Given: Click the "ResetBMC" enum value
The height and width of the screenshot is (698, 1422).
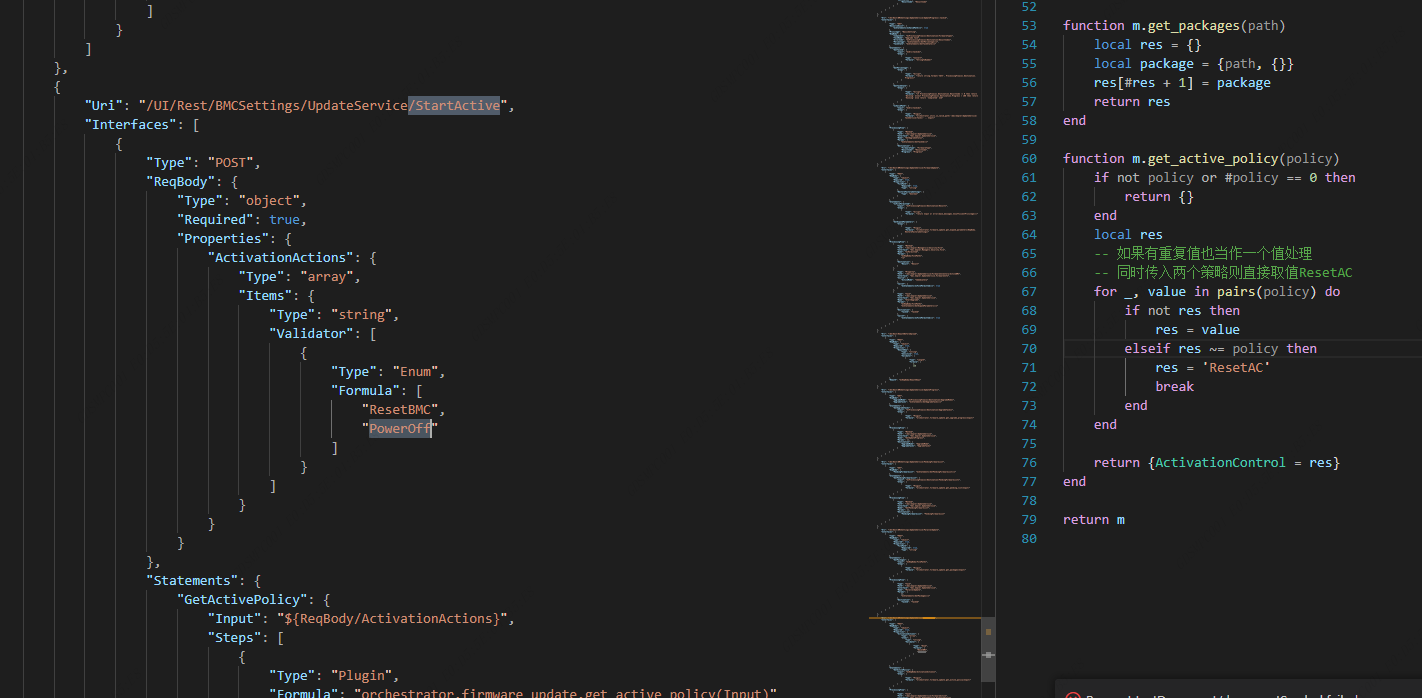Looking at the screenshot, I should click(405, 409).
